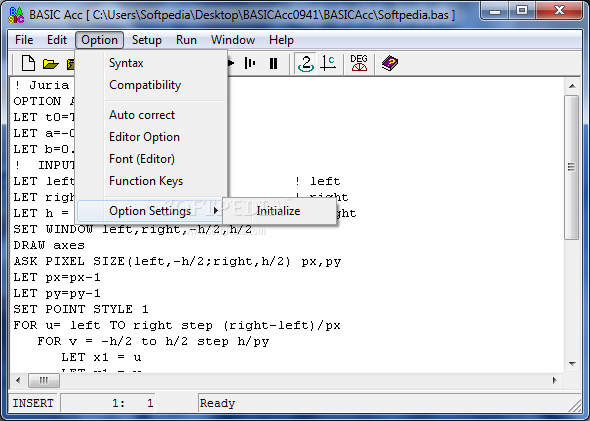Click the Step execution toolbar icon

250,63
